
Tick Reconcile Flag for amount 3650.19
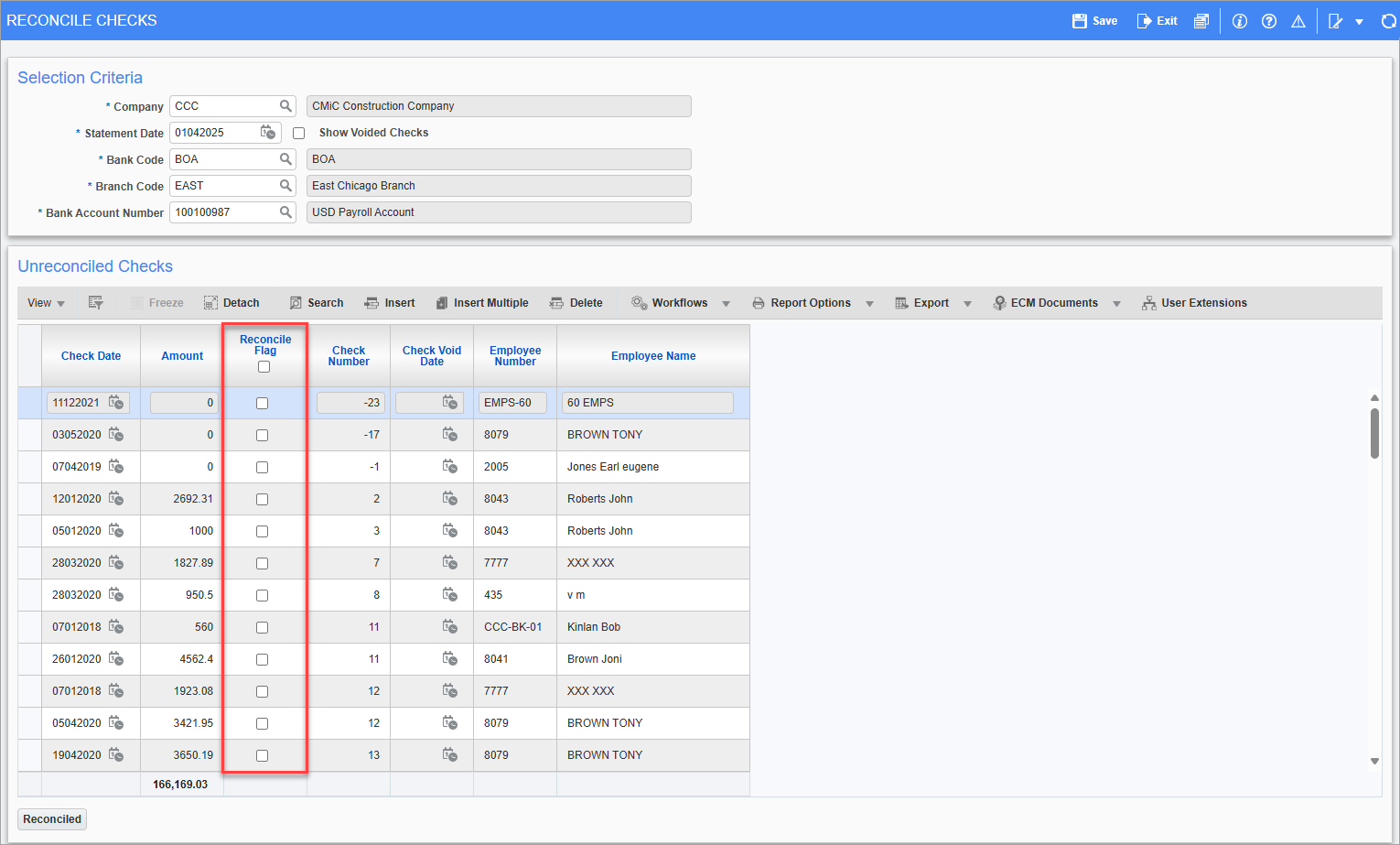(262, 755)
